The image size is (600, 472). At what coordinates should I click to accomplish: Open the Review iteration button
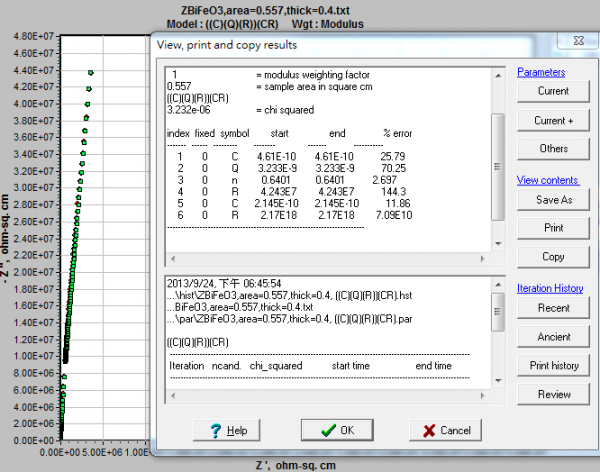pos(553,394)
